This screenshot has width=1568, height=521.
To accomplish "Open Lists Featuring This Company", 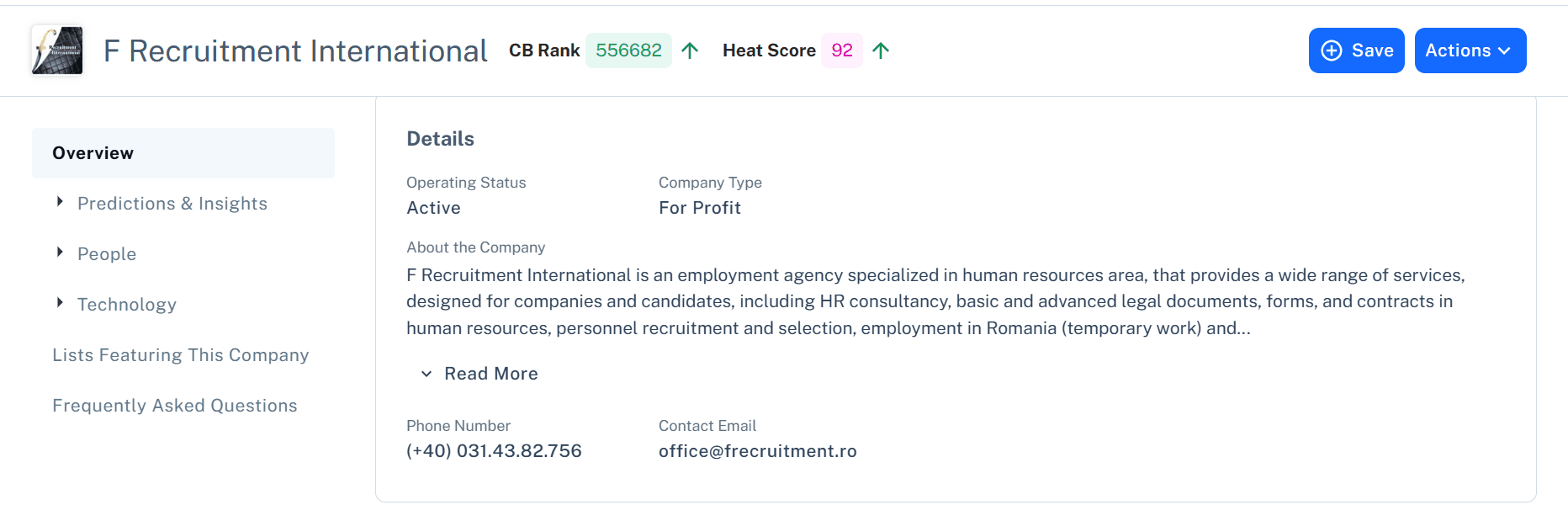I will pos(180,355).
